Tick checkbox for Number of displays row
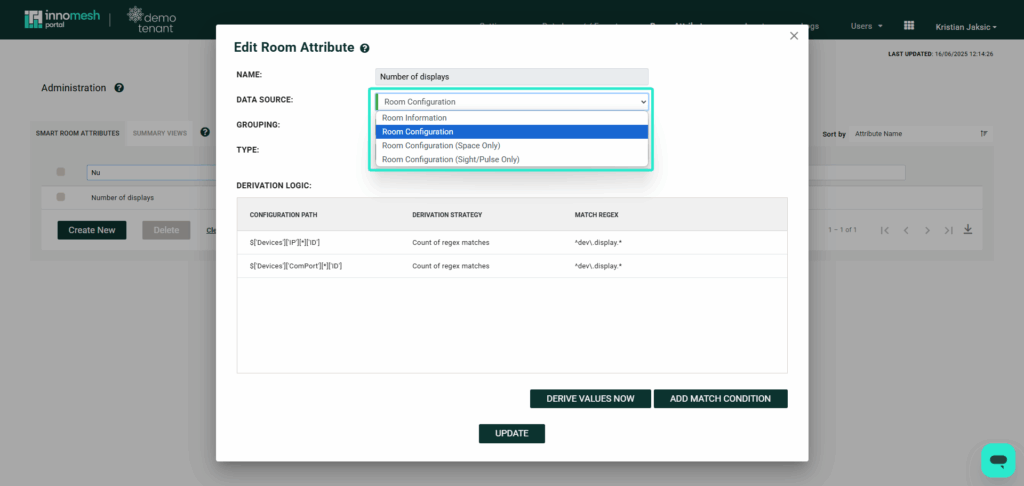The width and height of the screenshot is (1024, 486). (x=61, y=197)
